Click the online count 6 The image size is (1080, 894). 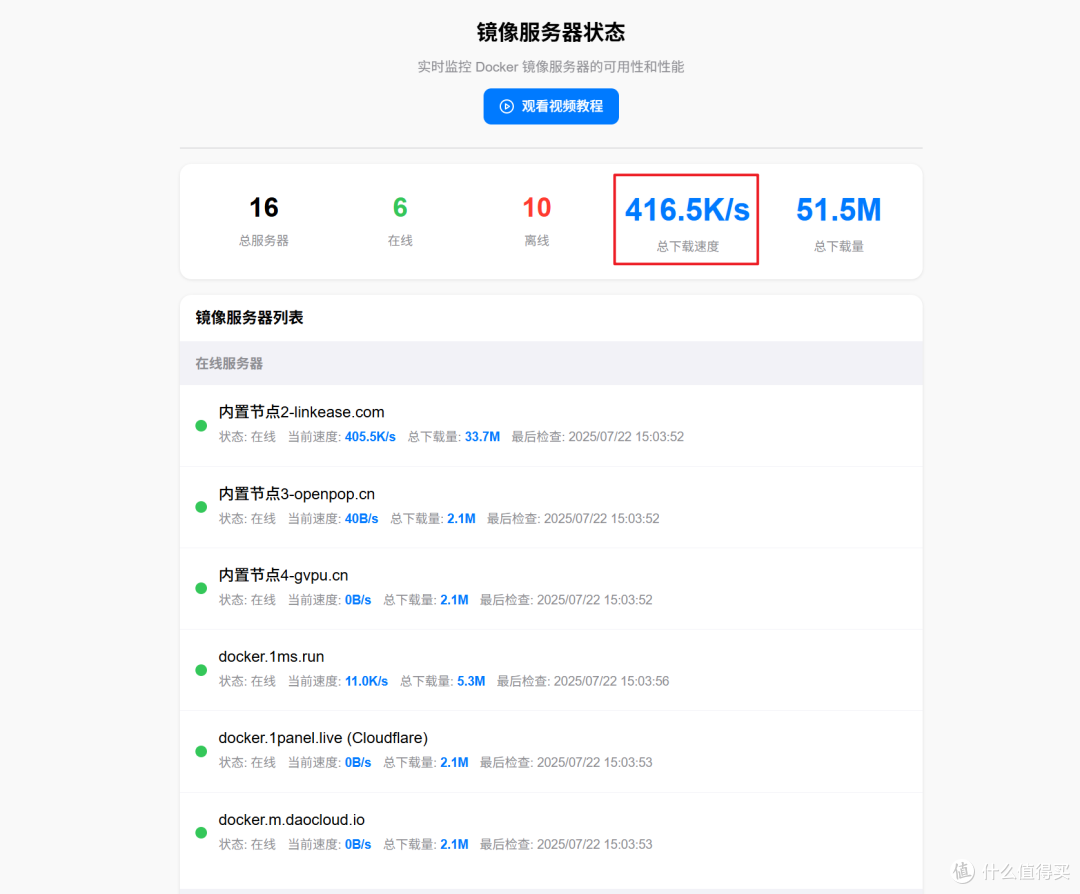pos(400,207)
